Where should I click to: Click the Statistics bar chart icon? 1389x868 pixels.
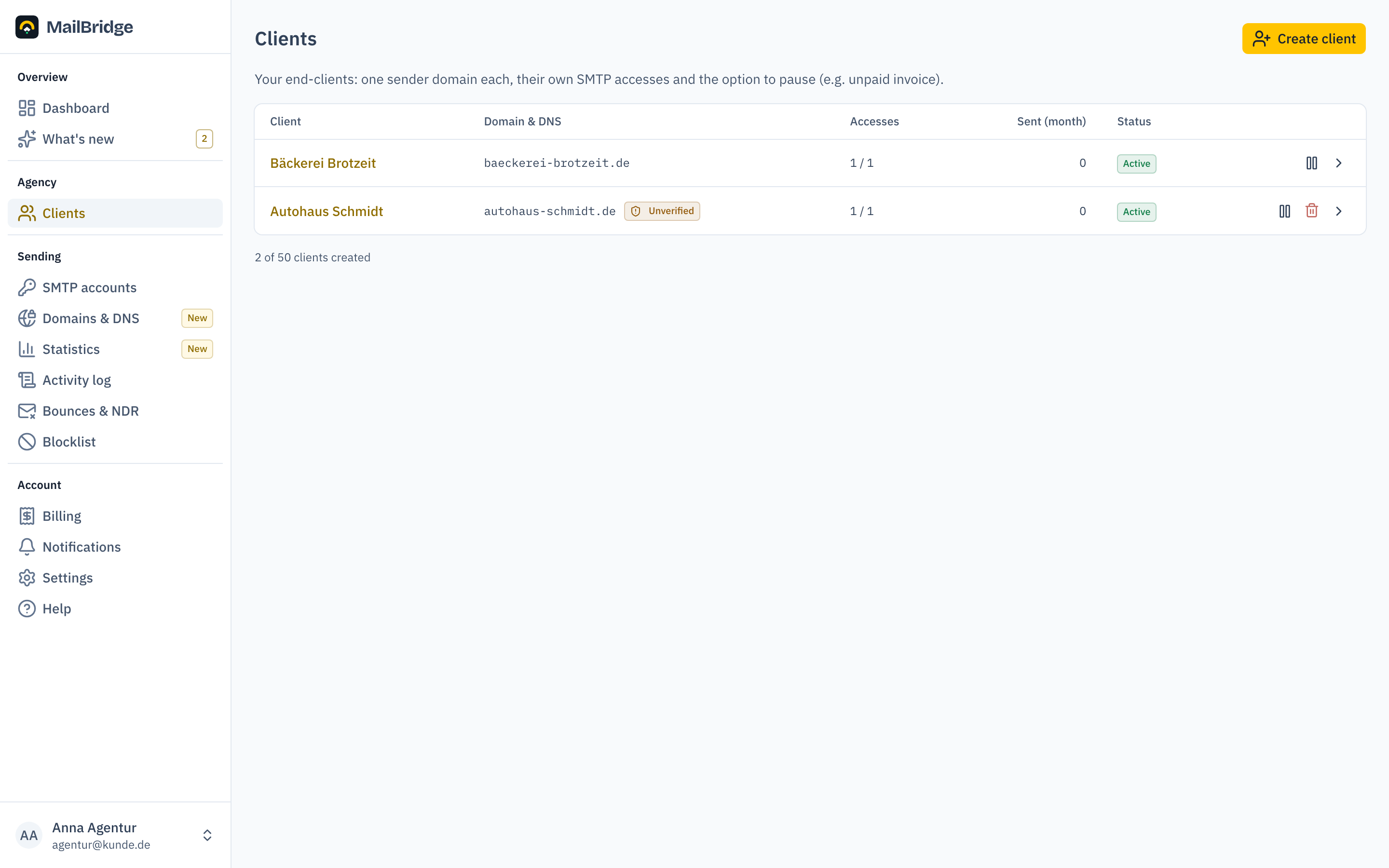pyautogui.click(x=27, y=349)
